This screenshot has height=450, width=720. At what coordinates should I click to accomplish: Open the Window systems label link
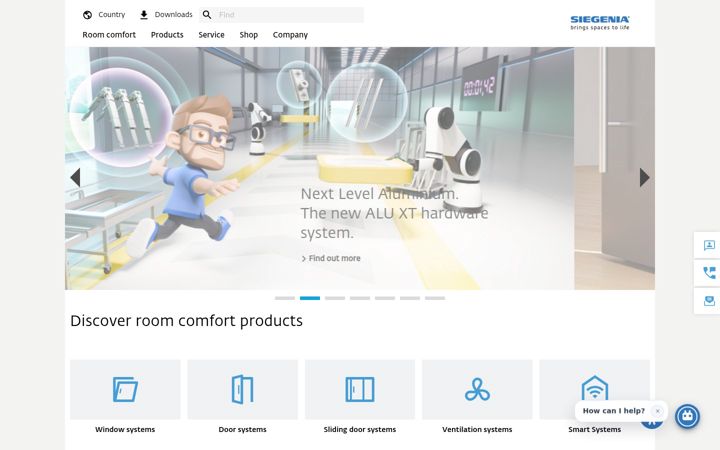125,430
